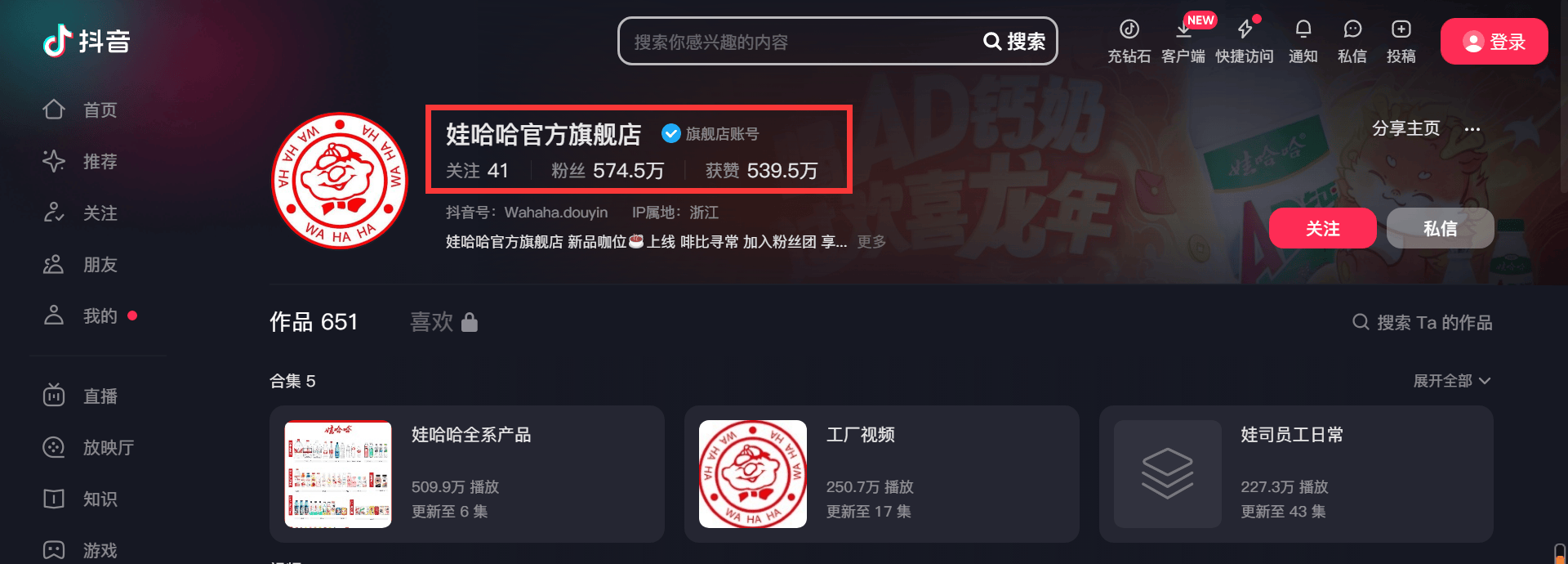
Task: Click the 登录 login button
Action: pyautogui.click(x=1494, y=42)
